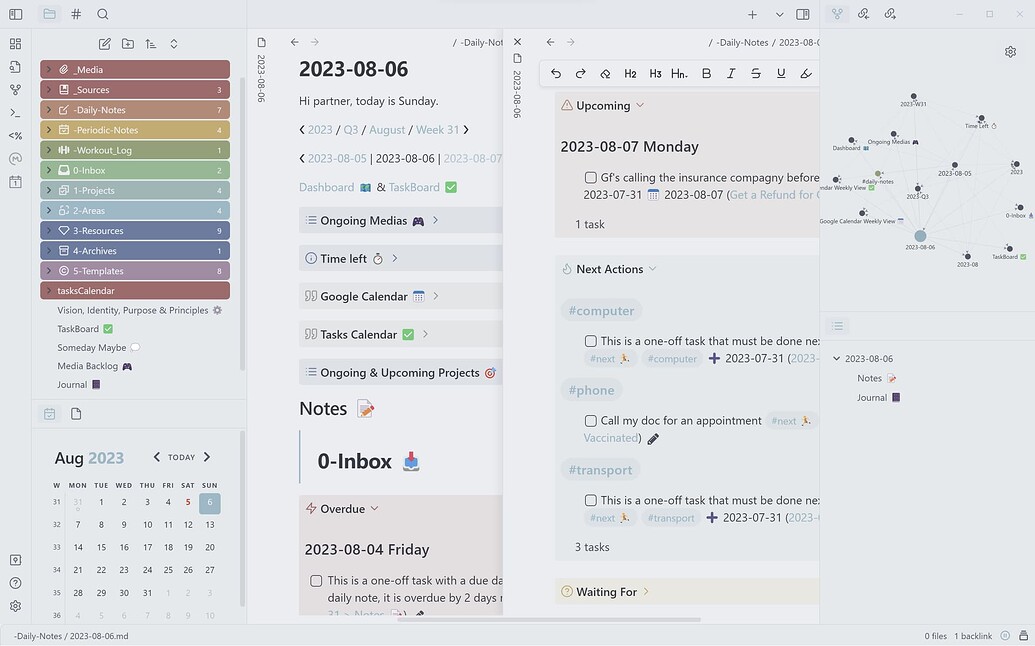The width and height of the screenshot is (1035, 646).
Task: Toggle bold formatting in the editor toolbar
Action: pyautogui.click(x=706, y=73)
